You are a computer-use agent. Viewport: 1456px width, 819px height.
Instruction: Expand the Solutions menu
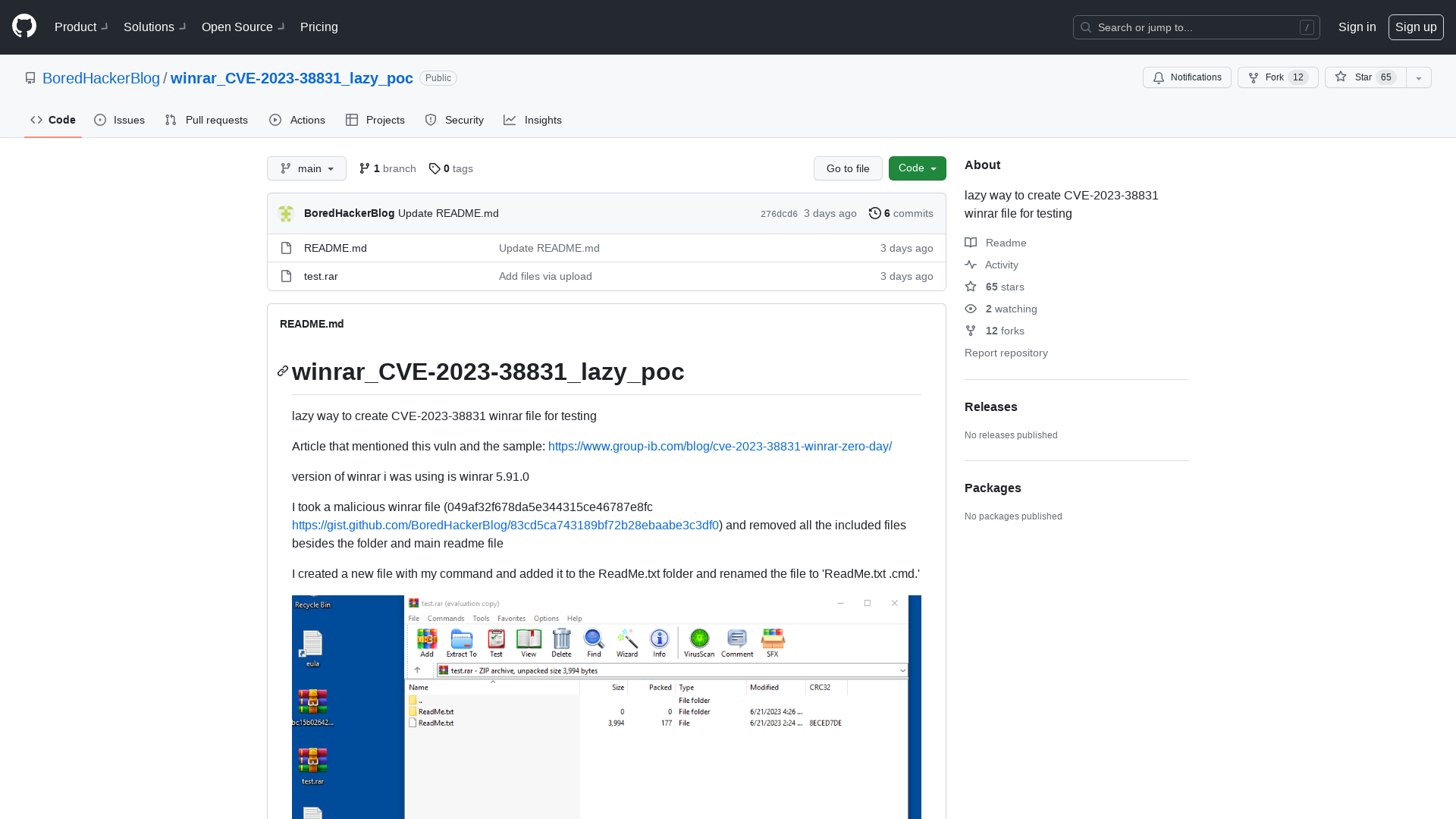coord(155,27)
